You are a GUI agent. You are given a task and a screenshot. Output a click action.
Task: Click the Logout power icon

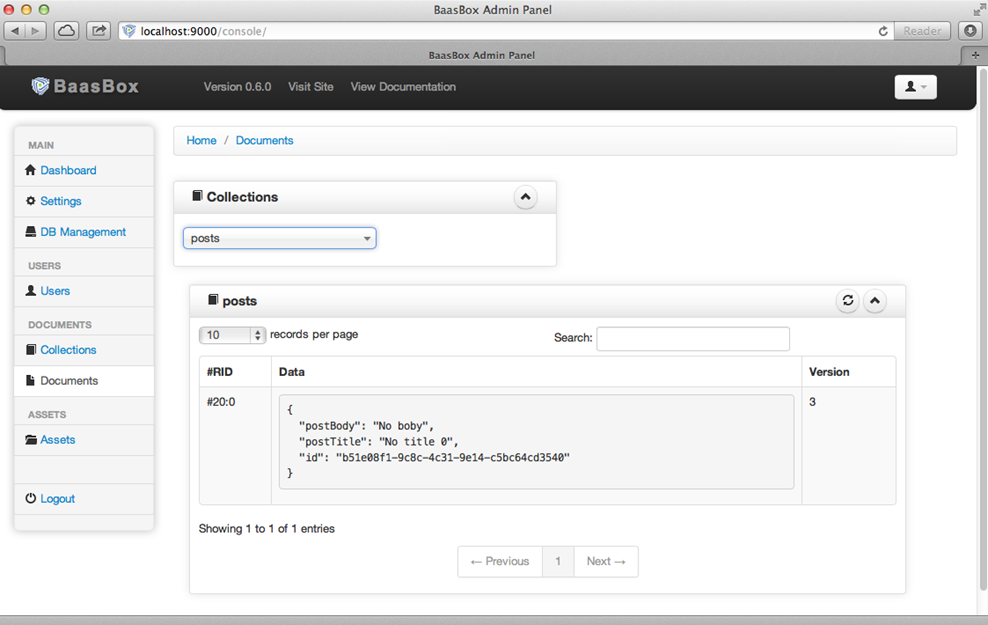30,498
